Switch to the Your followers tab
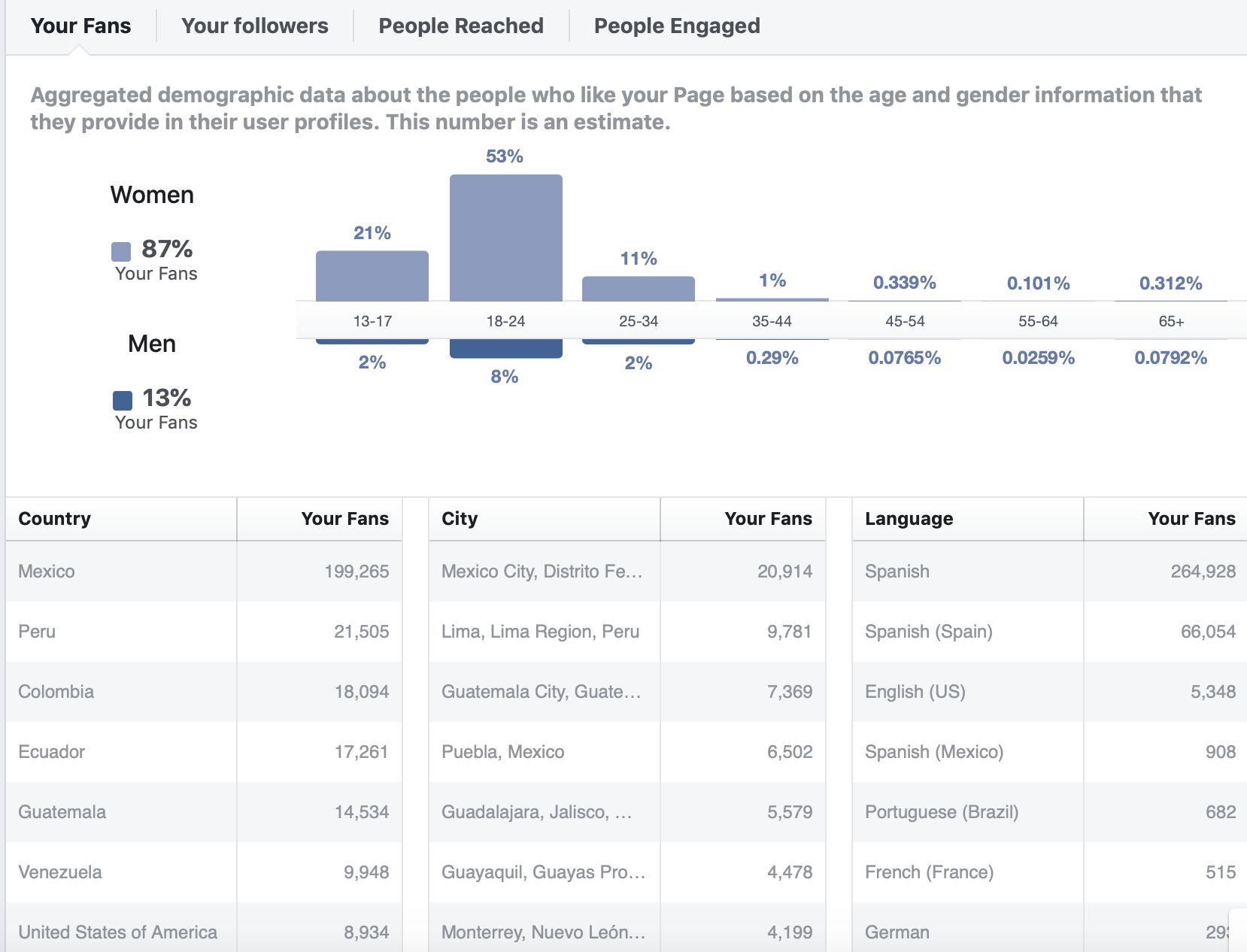Screen dimensions: 1247x952 pos(254,26)
